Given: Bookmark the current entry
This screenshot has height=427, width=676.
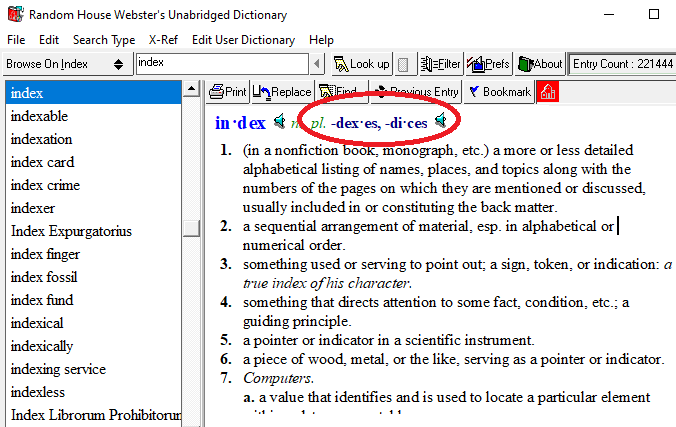Looking at the screenshot, I should (500, 92).
